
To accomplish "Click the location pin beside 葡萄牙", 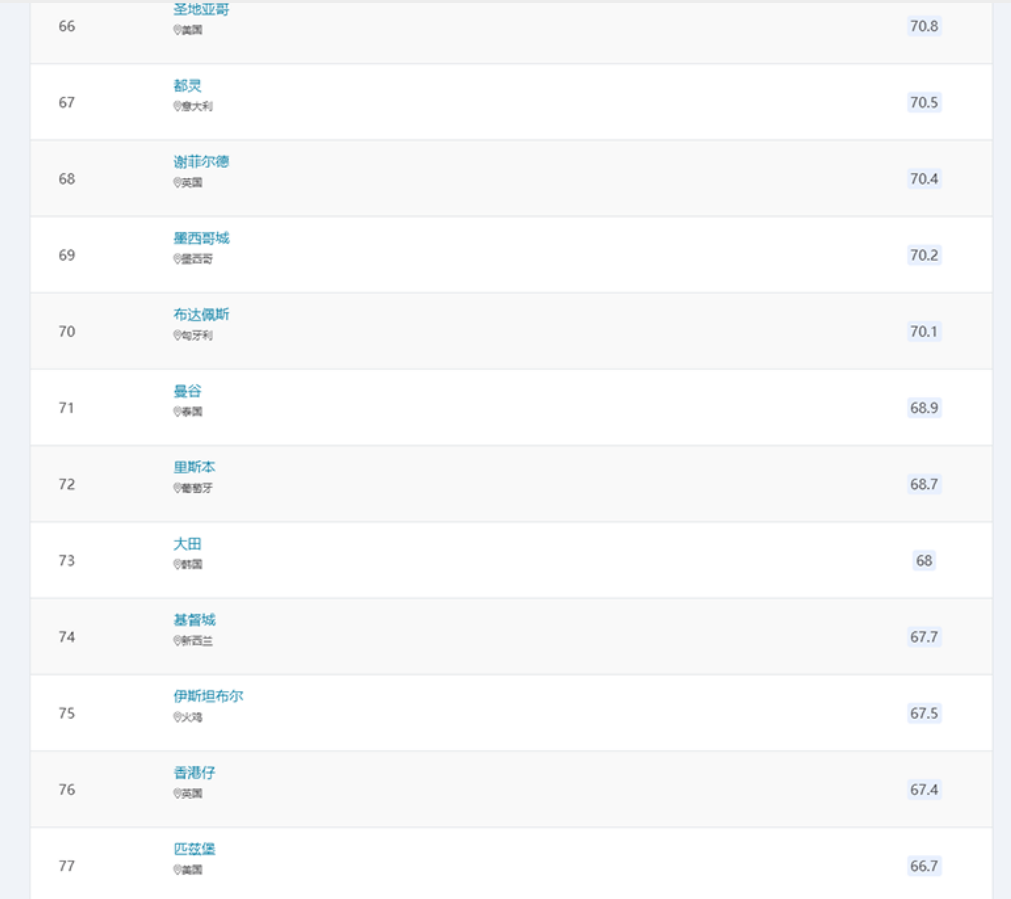I will coord(177,488).
